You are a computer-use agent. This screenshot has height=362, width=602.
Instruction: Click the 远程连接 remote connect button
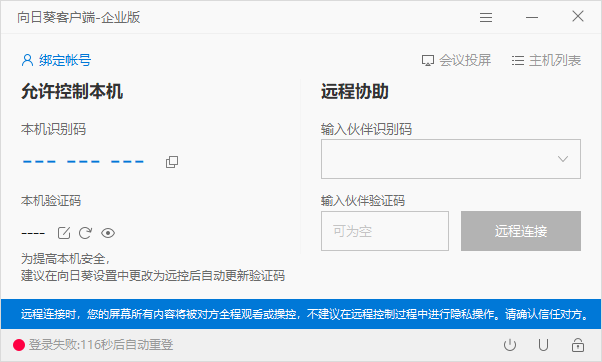521,231
